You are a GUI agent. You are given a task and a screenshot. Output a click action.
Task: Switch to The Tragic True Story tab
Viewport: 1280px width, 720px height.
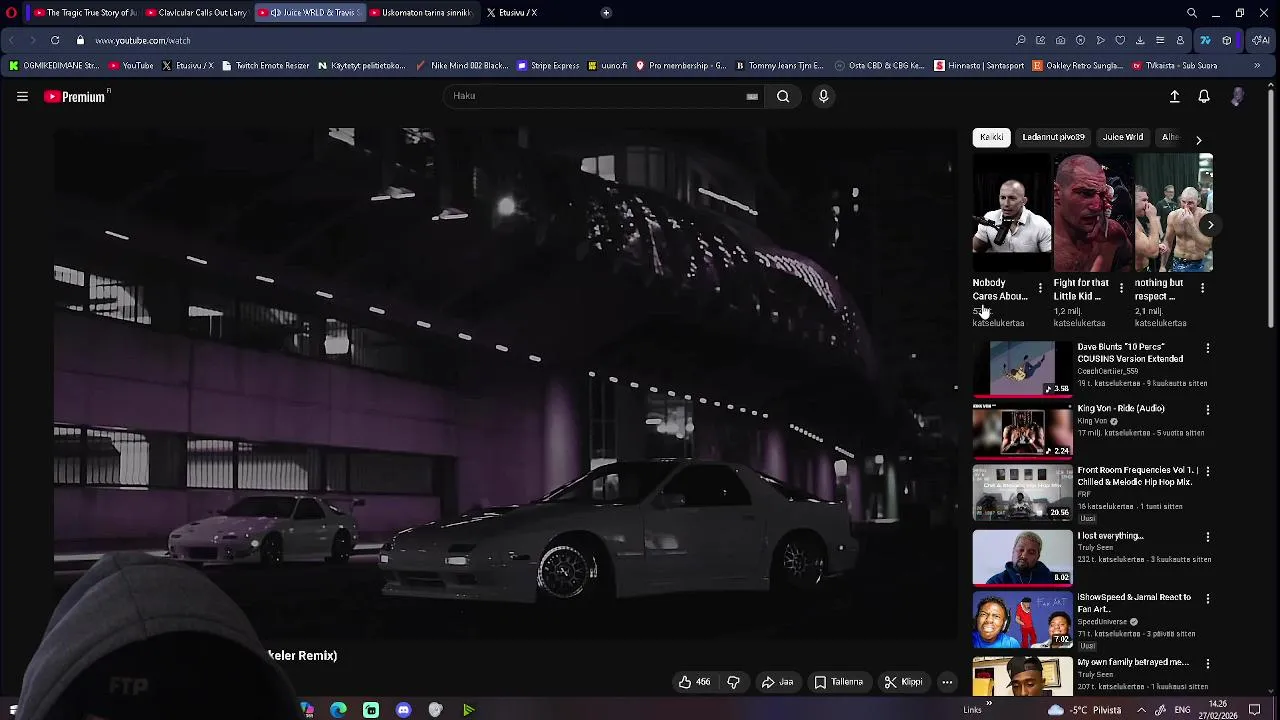pos(86,13)
